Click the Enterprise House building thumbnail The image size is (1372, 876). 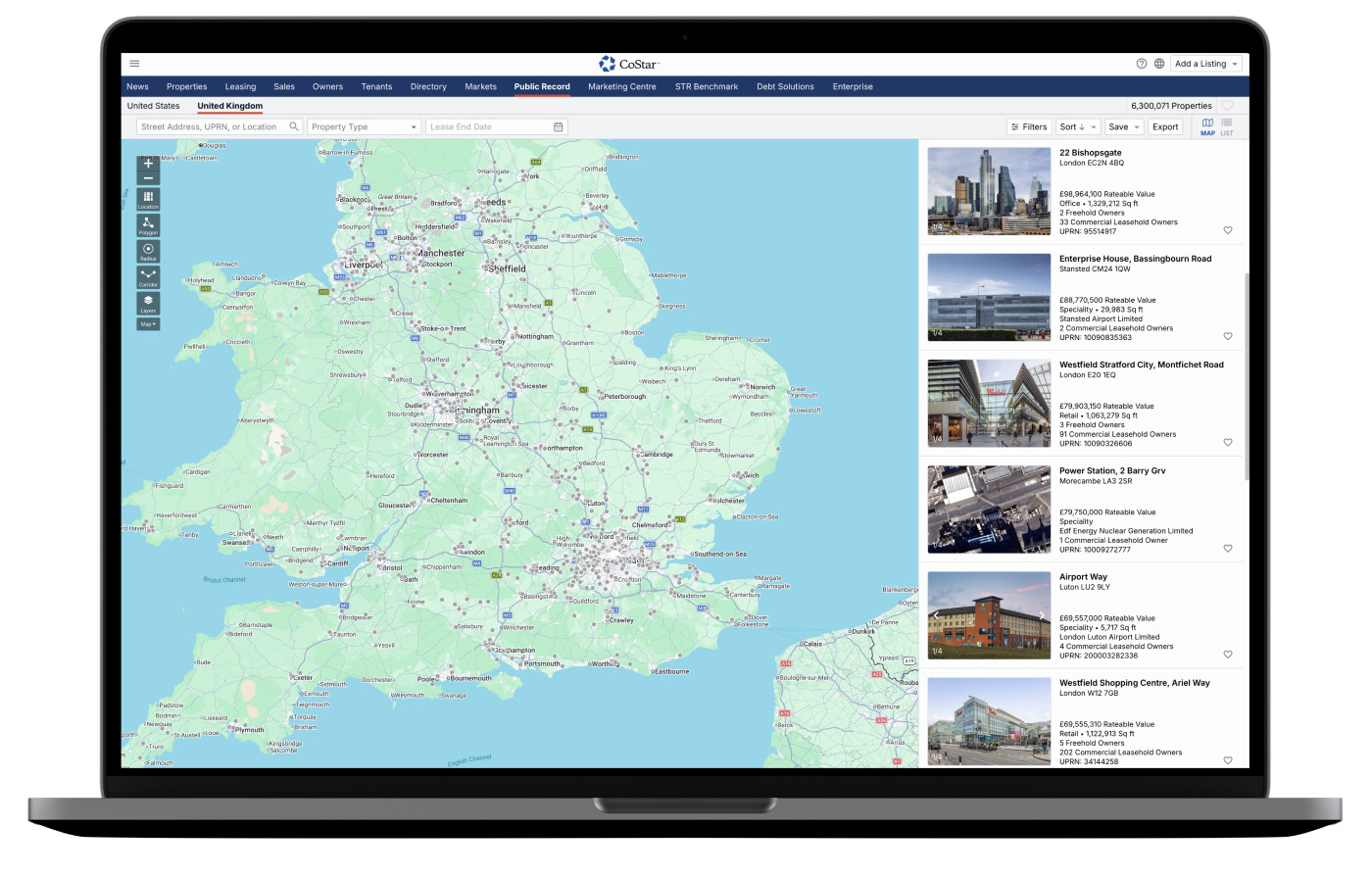click(x=989, y=297)
